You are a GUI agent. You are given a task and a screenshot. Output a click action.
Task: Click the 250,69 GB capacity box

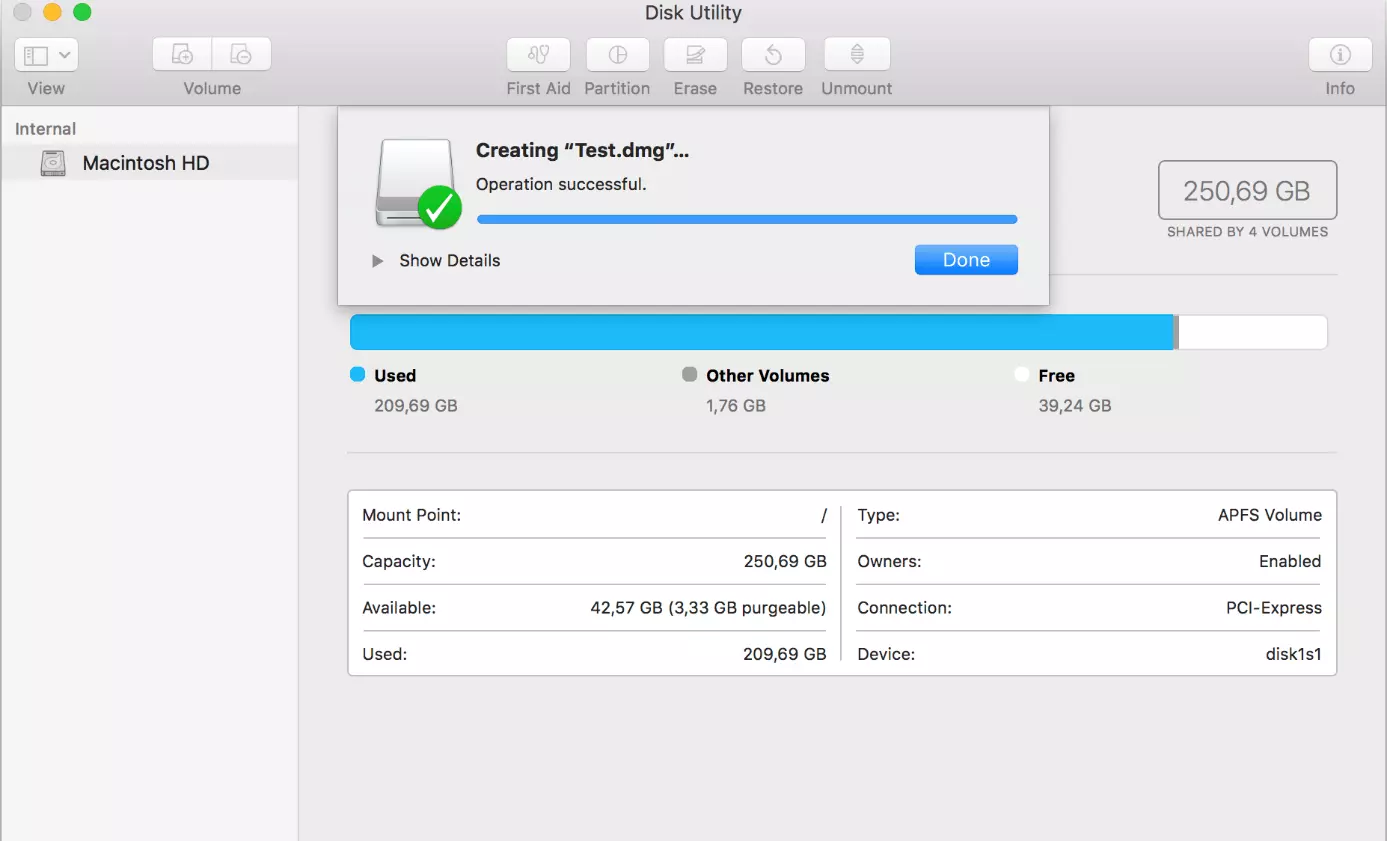(1247, 190)
